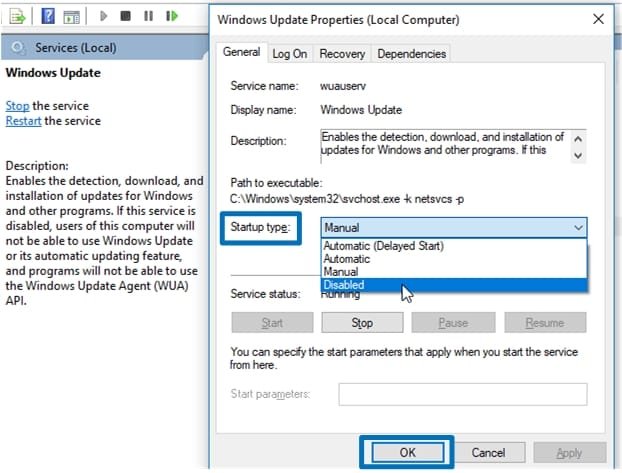622x473 pixels.
Task: Click the Resume service button
Action: (545, 323)
